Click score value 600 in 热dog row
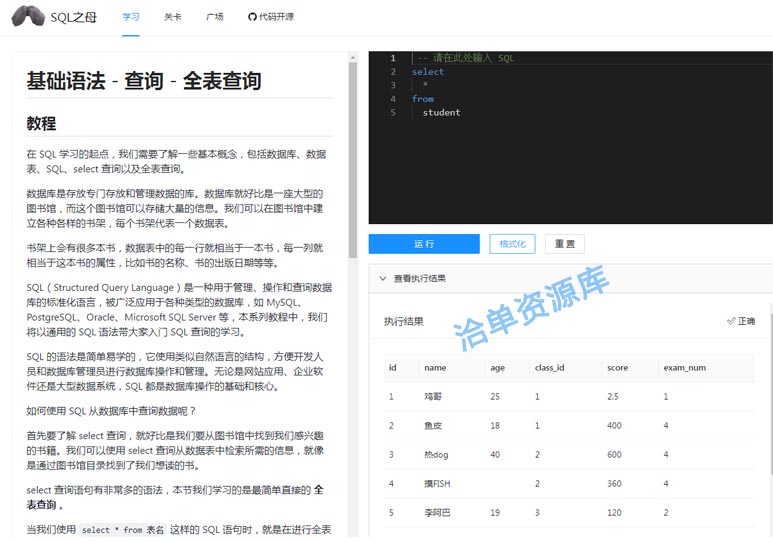Image resolution: width=773 pixels, height=542 pixels. coord(614,454)
